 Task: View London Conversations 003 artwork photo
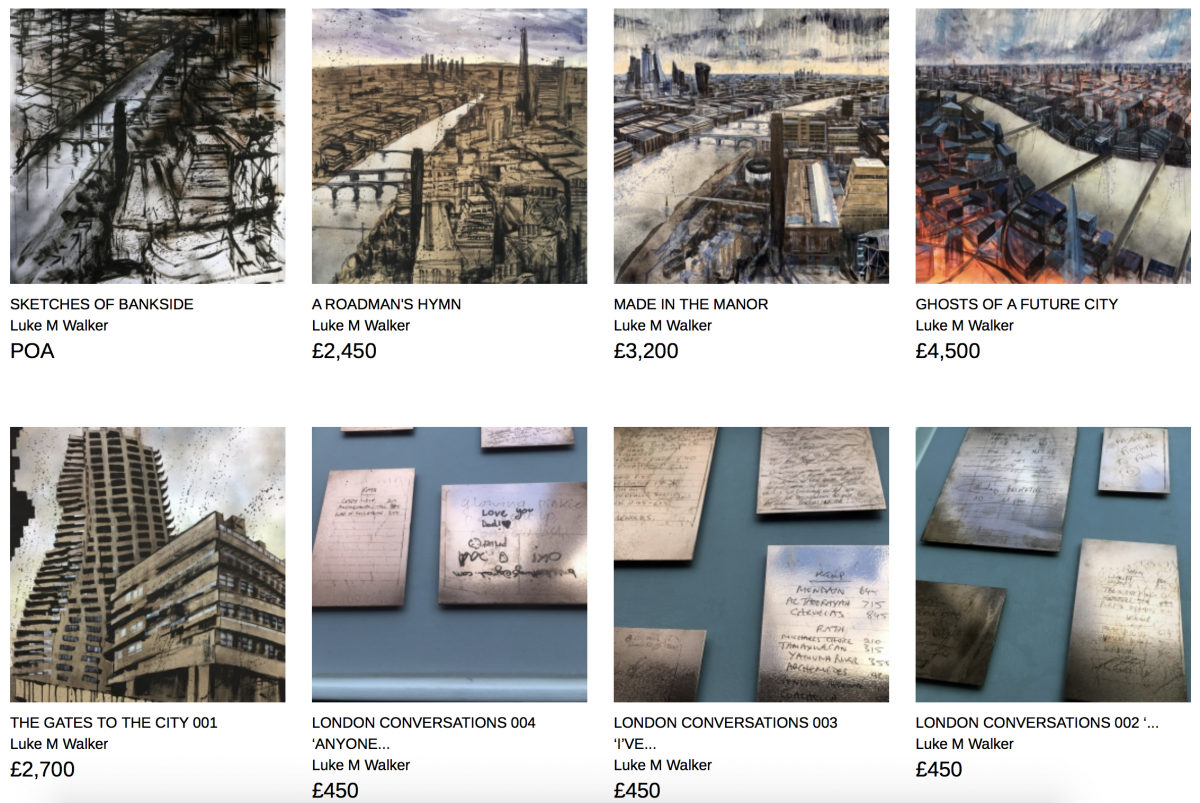coord(751,564)
